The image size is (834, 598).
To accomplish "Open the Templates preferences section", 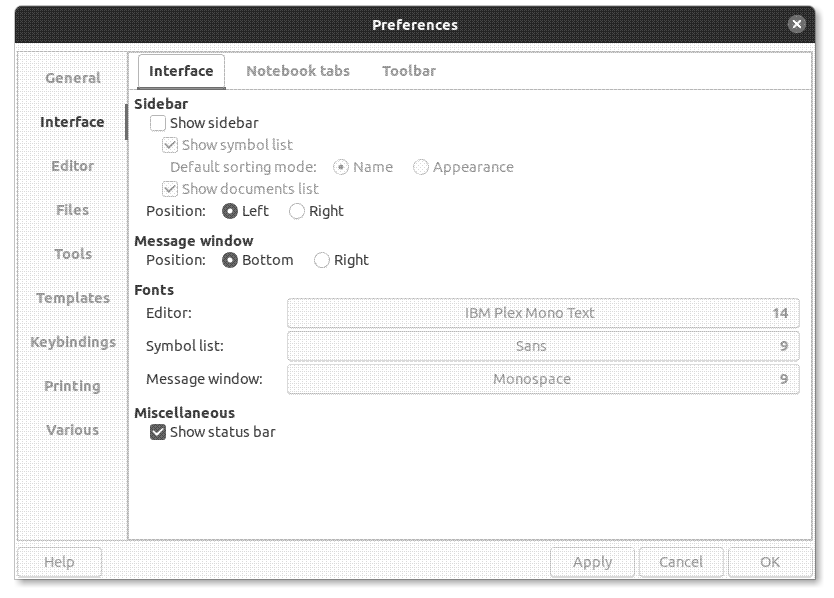I will [73, 298].
